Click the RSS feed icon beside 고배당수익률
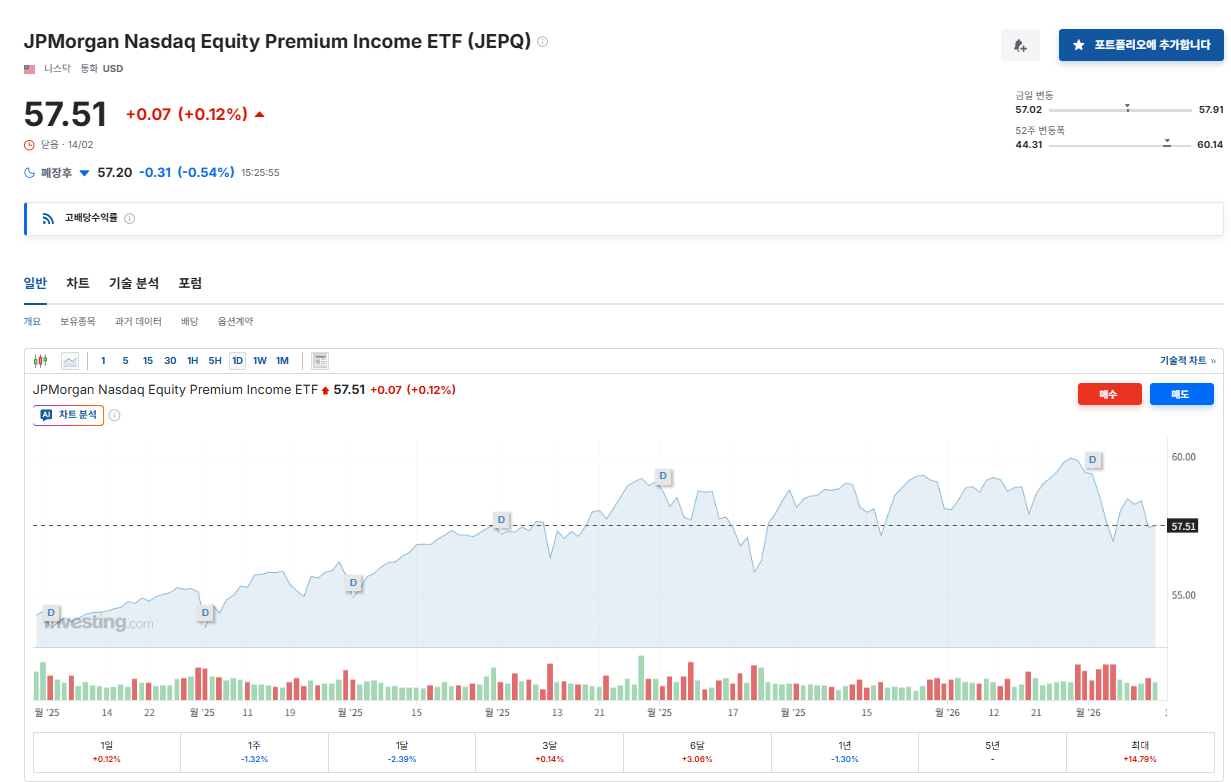Screen dimensions: 1231x782 [48, 218]
